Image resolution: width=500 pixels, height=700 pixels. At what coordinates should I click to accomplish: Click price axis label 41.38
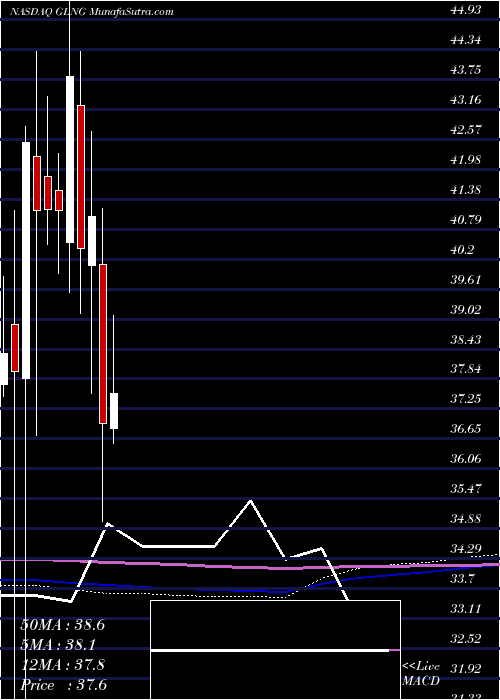click(465, 190)
